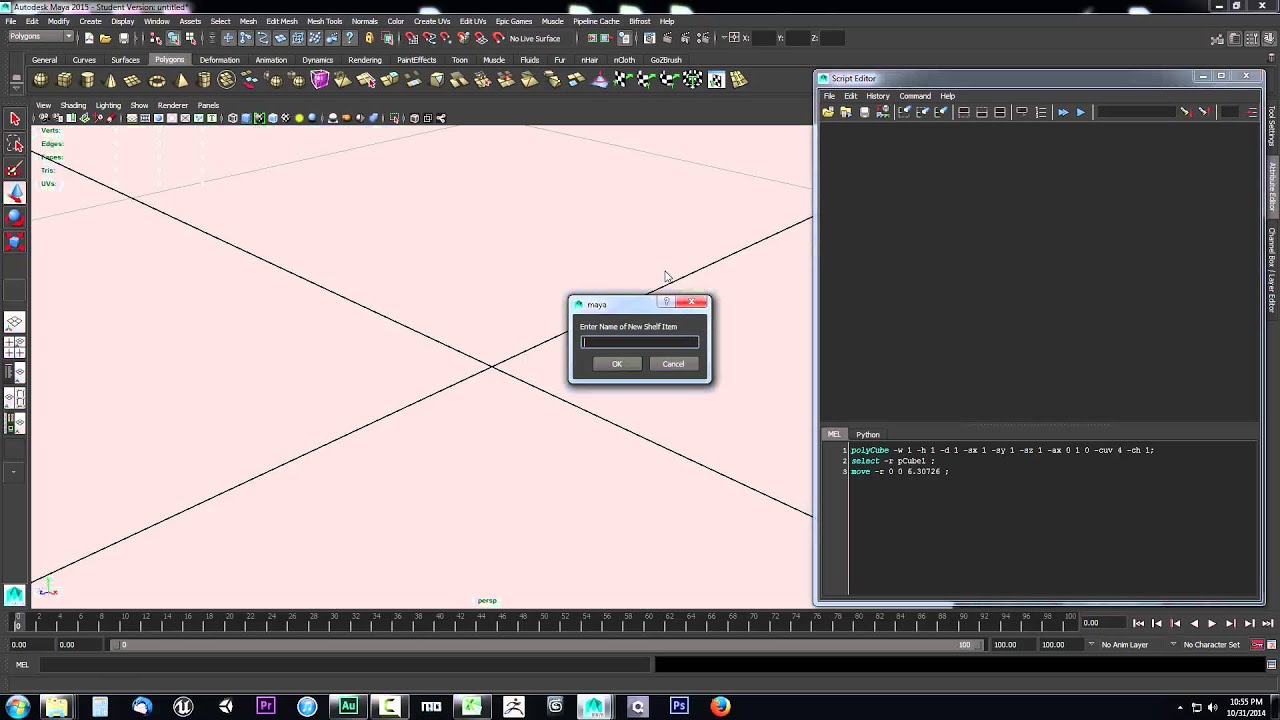The width and height of the screenshot is (1280, 720).
Task: Click the X coordinate input field
Action: tap(763, 38)
